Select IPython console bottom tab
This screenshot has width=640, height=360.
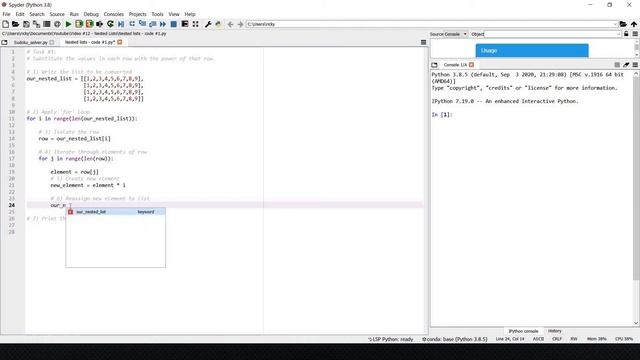click(x=523, y=331)
